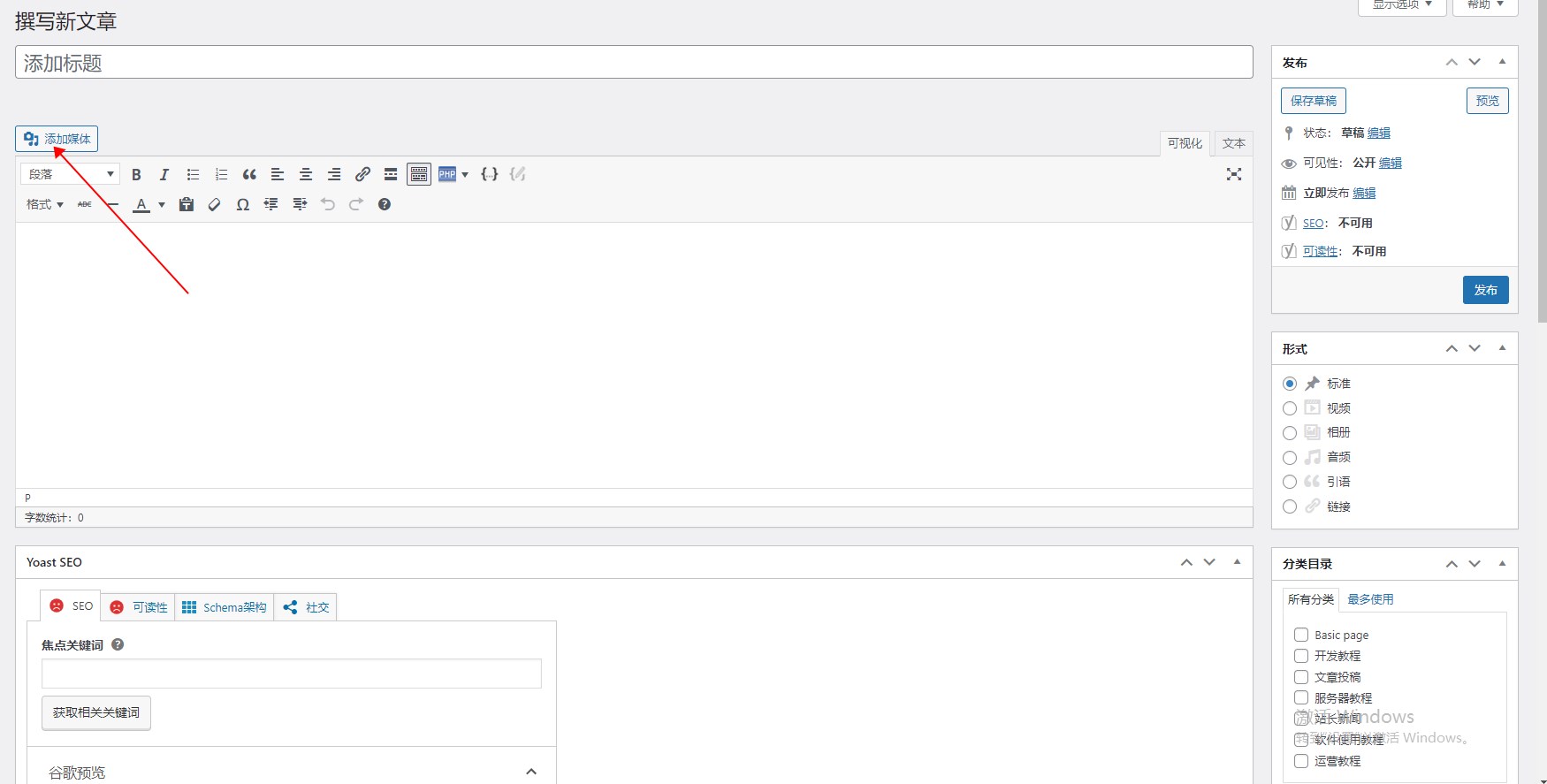Collapse the 分类目录 panel with its triangle
The height and width of the screenshot is (784, 1547).
coord(1502,564)
